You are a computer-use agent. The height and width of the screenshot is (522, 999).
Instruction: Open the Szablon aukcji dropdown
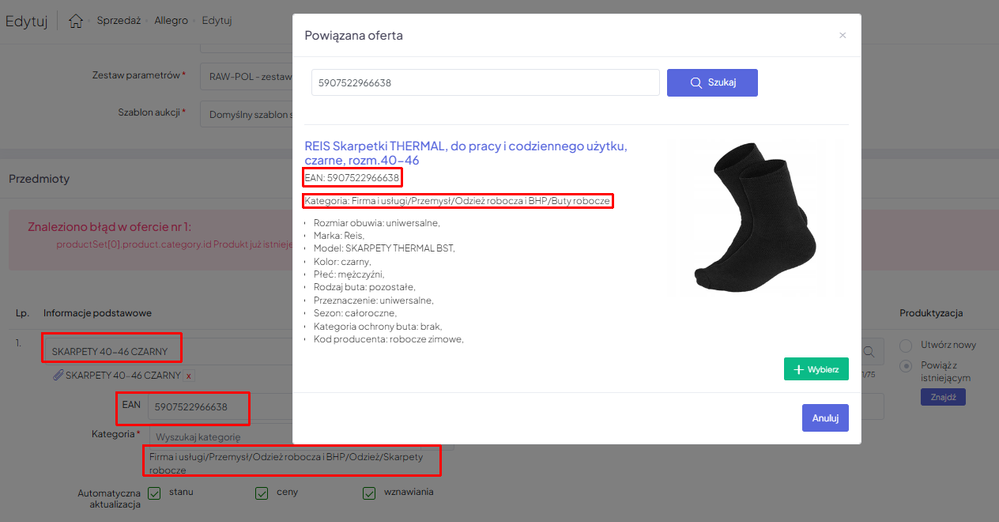[x=245, y=114]
